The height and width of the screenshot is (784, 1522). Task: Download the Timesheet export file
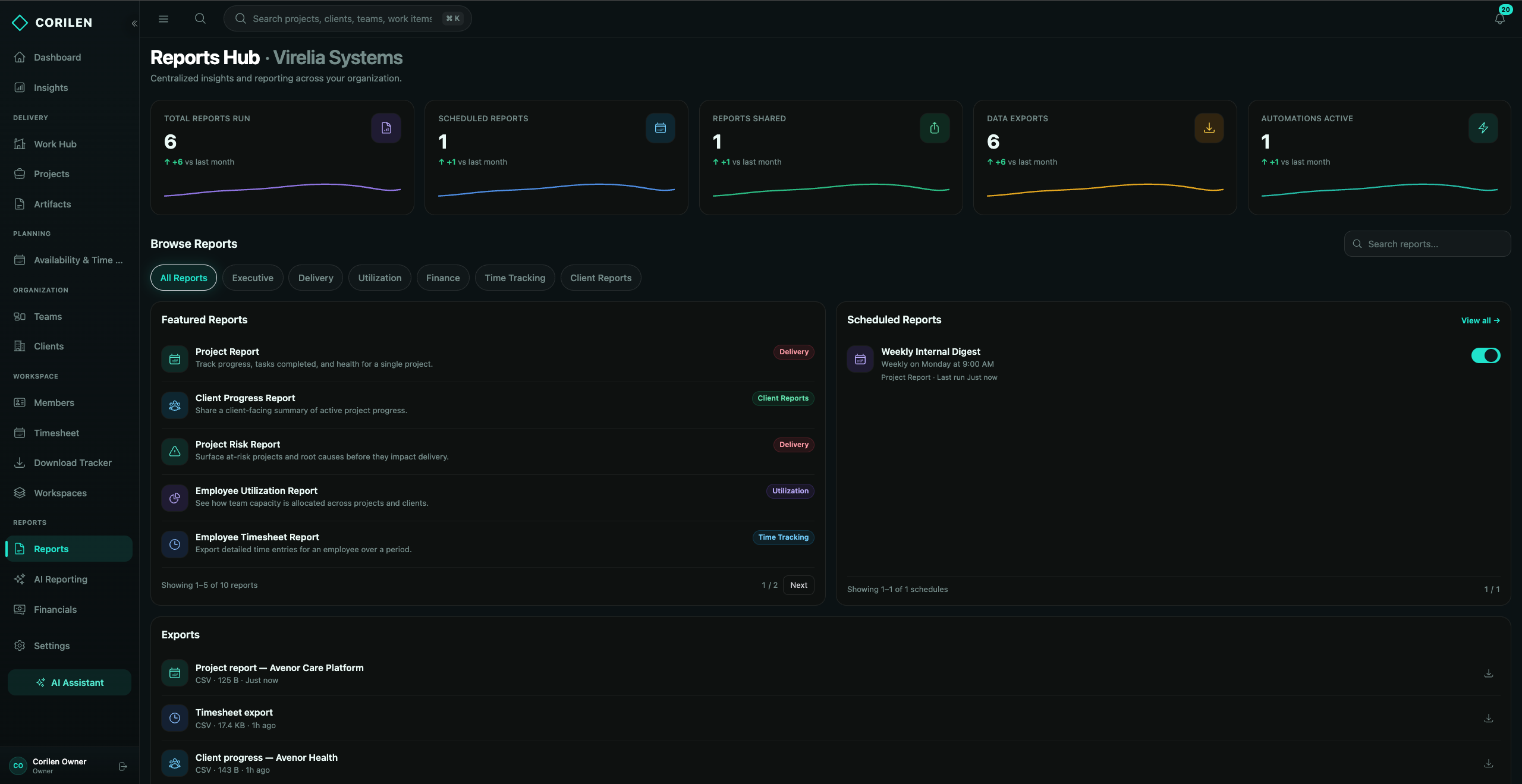pyautogui.click(x=1489, y=718)
